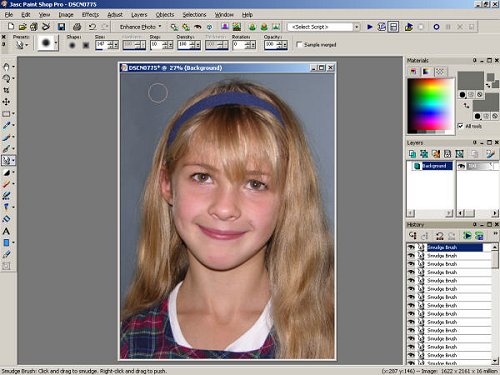Toggle the All tools checkbox
500x375 pixels.
(460, 126)
